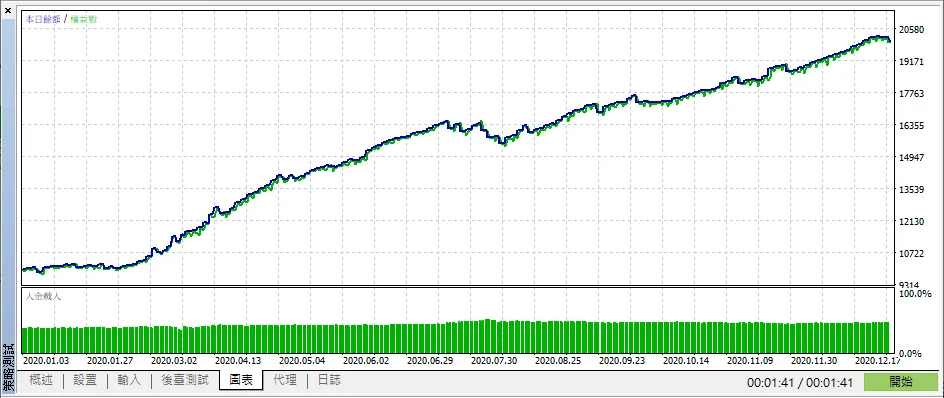
Task: Click the 00:01:41 / 00:01:41 elapsed time readout
Action: pos(800,382)
